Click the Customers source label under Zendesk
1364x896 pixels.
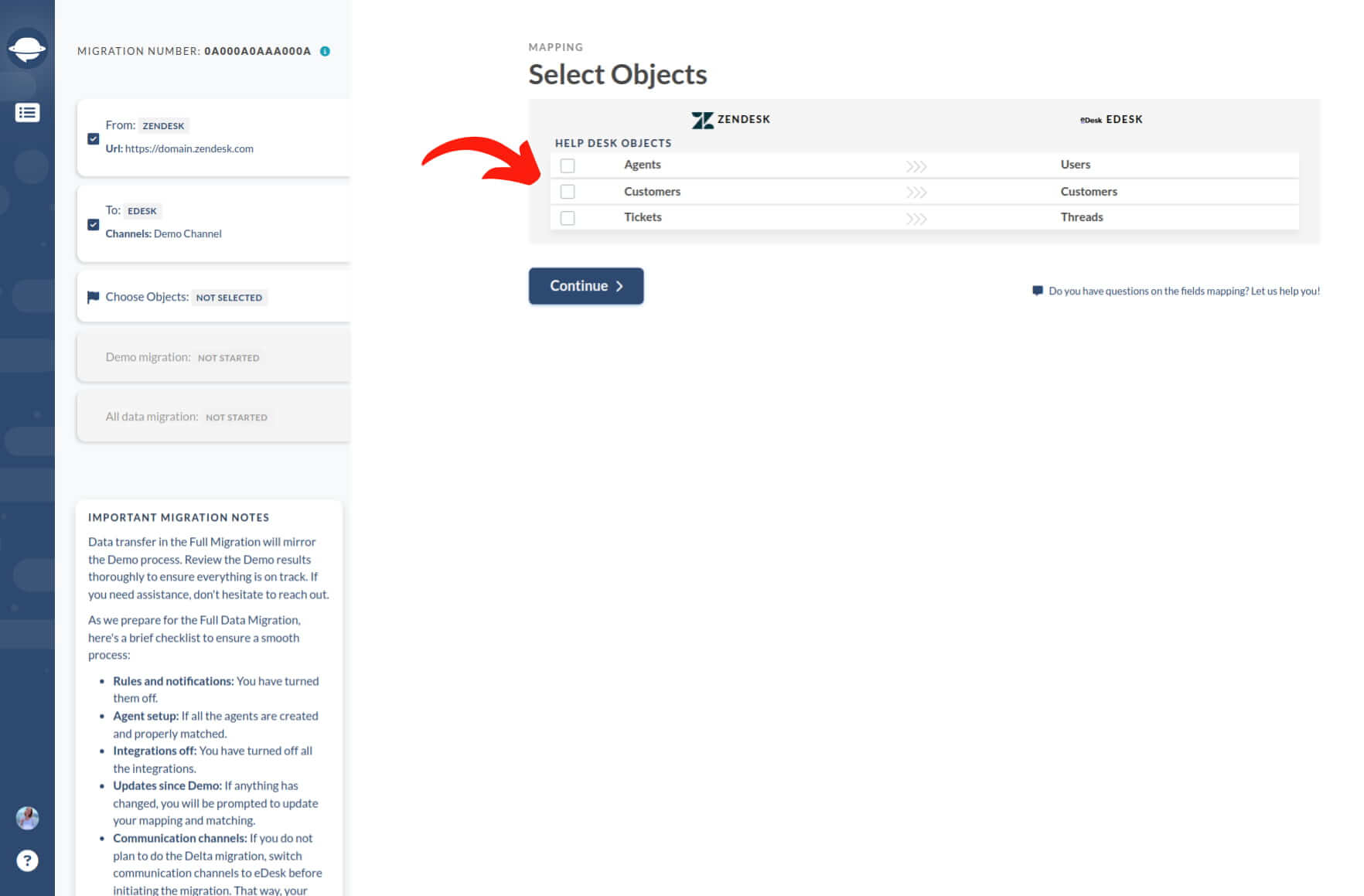pos(652,192)
